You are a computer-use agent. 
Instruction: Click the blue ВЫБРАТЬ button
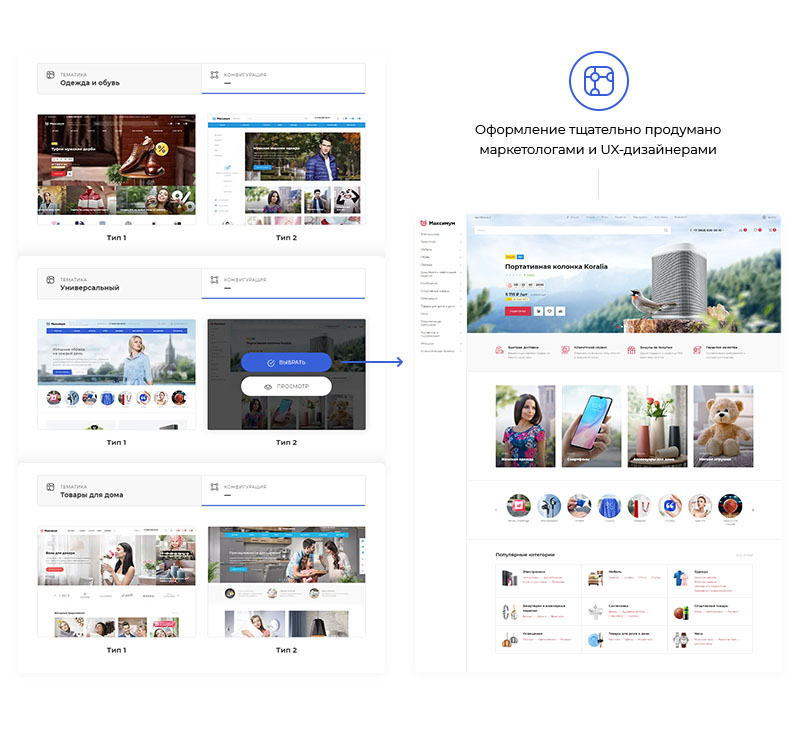point(286,362)
